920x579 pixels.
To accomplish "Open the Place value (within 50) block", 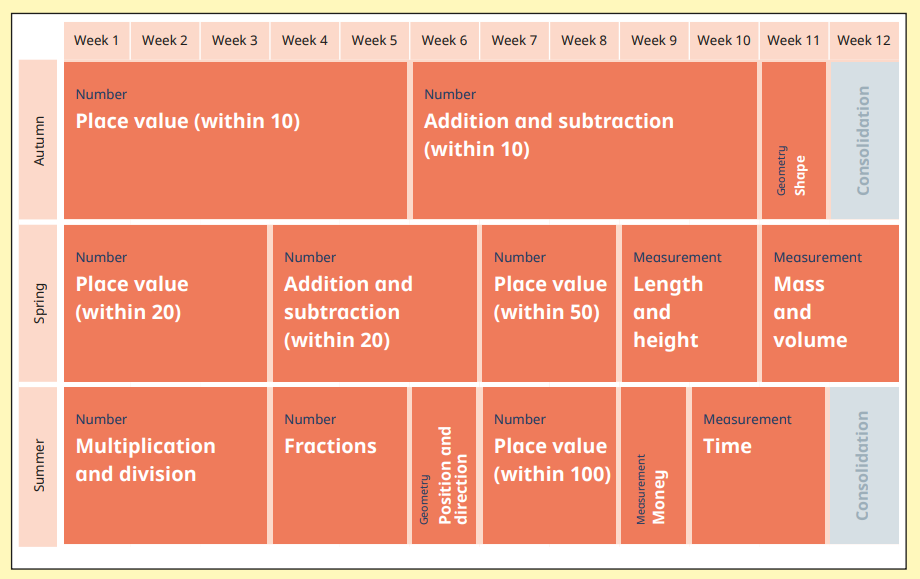I will [548, 303].
